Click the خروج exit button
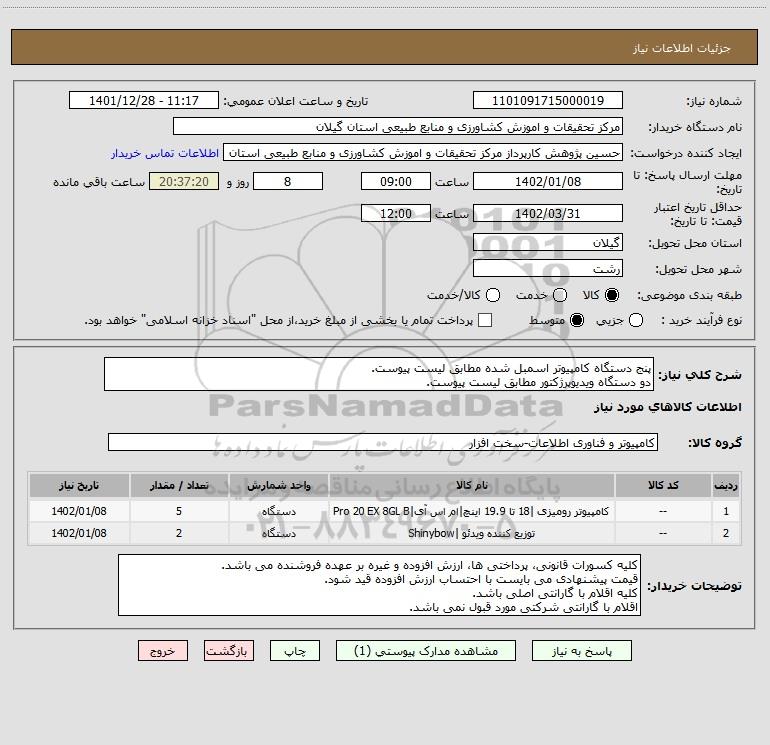This screenshot has width=770, height=745. [x=163, y=651]
